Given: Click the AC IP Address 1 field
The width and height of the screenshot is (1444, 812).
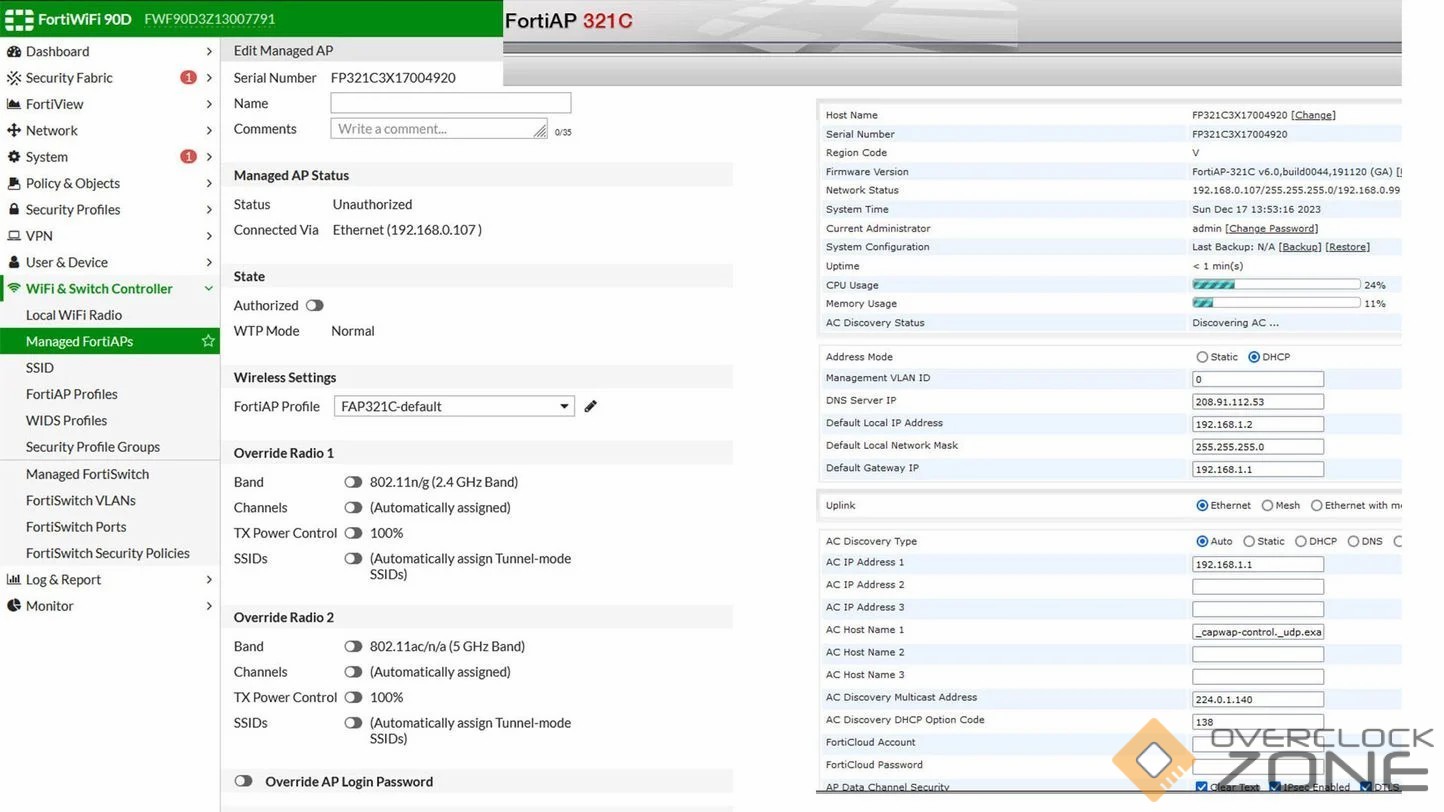Looking at the screenshot, I should tap(1258, 564).
